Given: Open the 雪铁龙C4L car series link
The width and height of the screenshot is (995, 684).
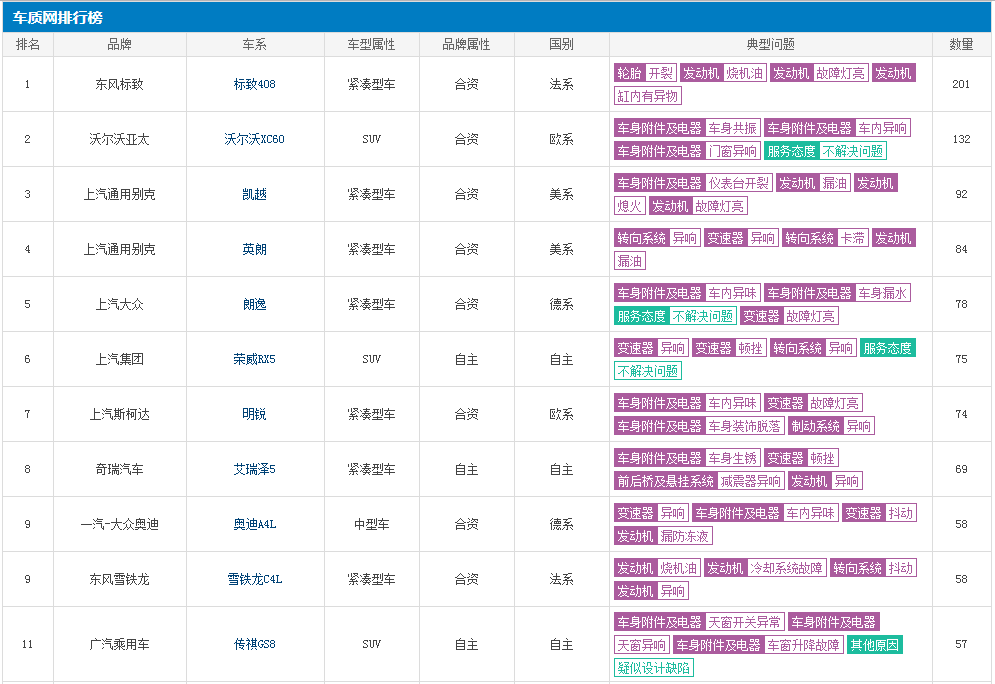Looking at the screenshot, I should click(254, 579).
